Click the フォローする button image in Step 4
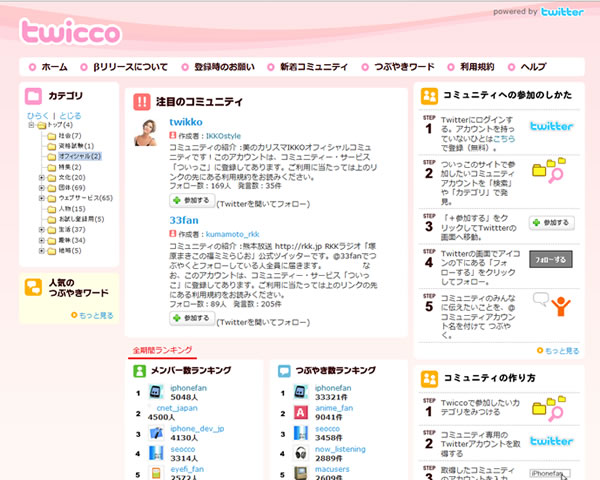 (551, 260)
